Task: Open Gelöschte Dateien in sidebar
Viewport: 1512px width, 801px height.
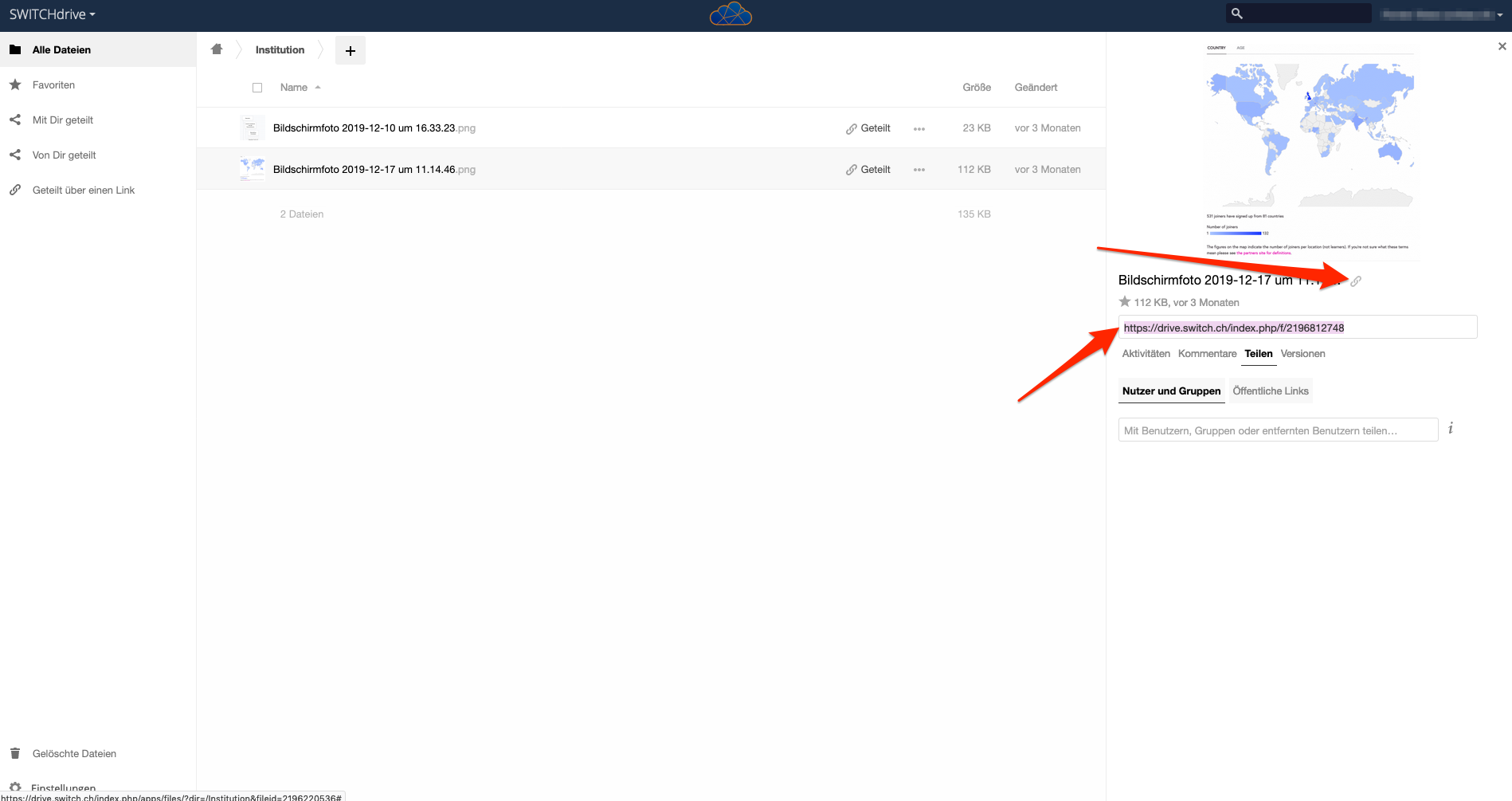Action: pos(74,753)
